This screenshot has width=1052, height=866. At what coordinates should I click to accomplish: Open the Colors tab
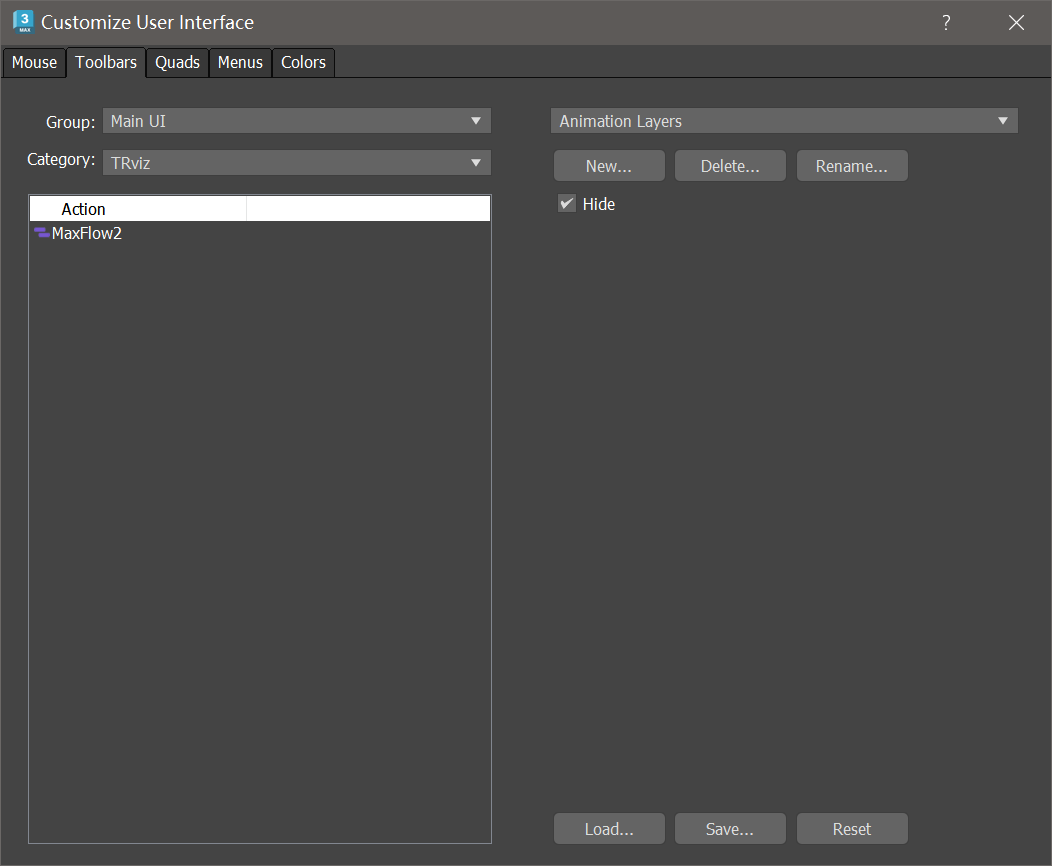coord(303,62)
